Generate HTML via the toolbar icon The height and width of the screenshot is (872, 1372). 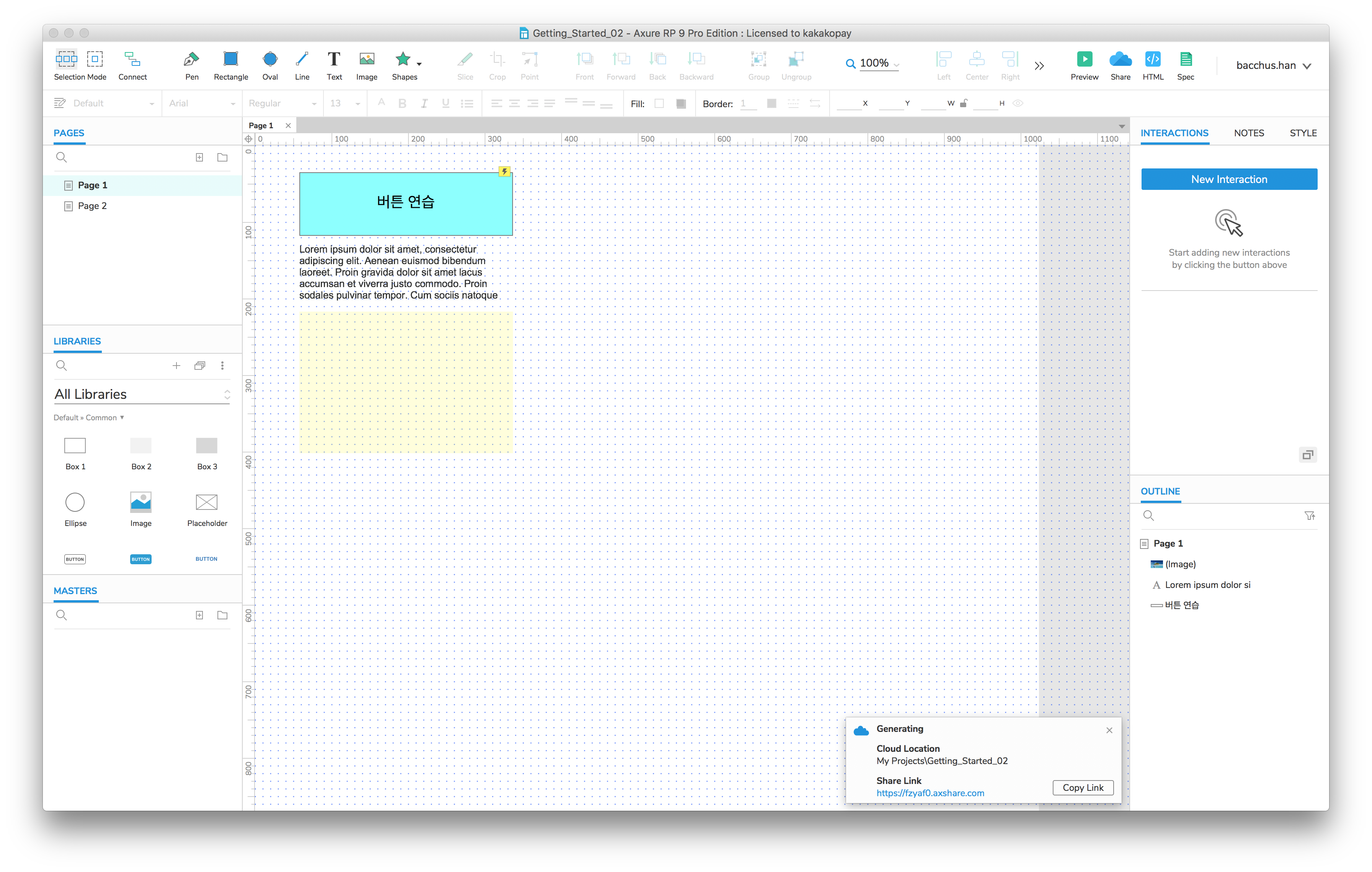coord(1153,59)
